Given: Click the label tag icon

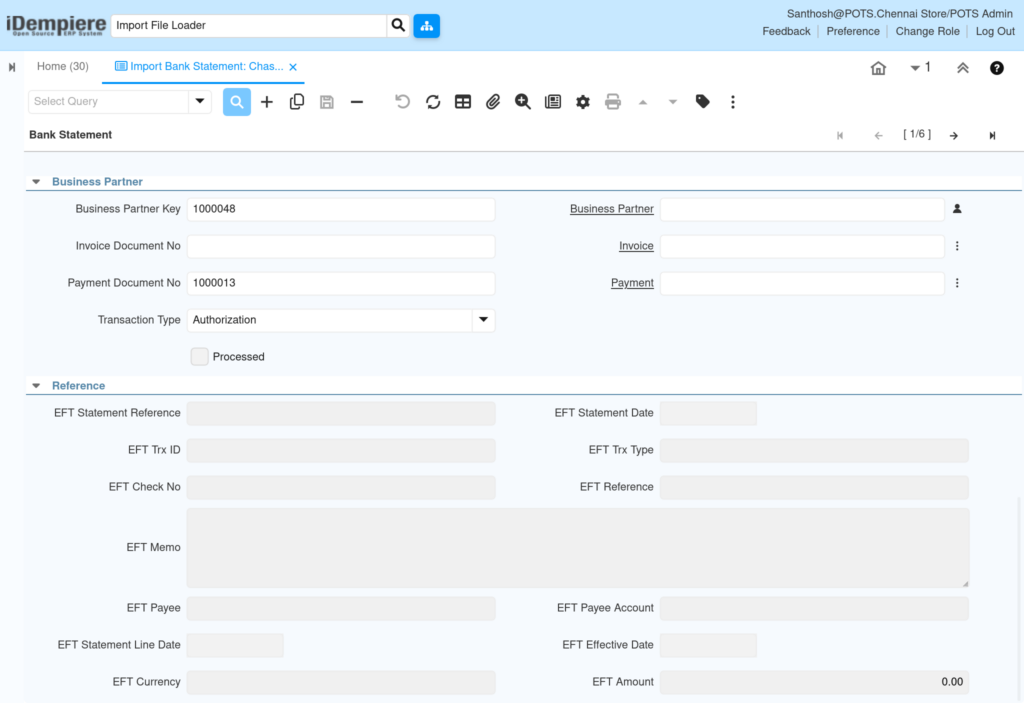Looking at the screenshot, I should click(703, 102).
